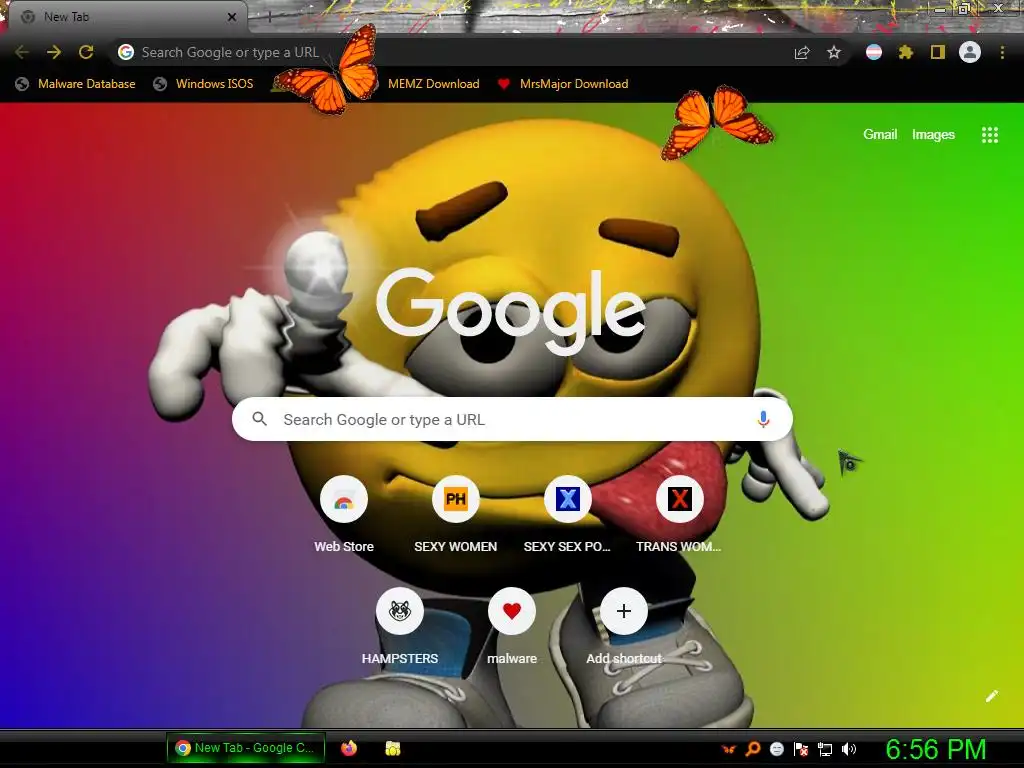The width and height of the screenshot is (1024, 768).
Task: Open the striped flag extension icon
Action: pos(874,52)
